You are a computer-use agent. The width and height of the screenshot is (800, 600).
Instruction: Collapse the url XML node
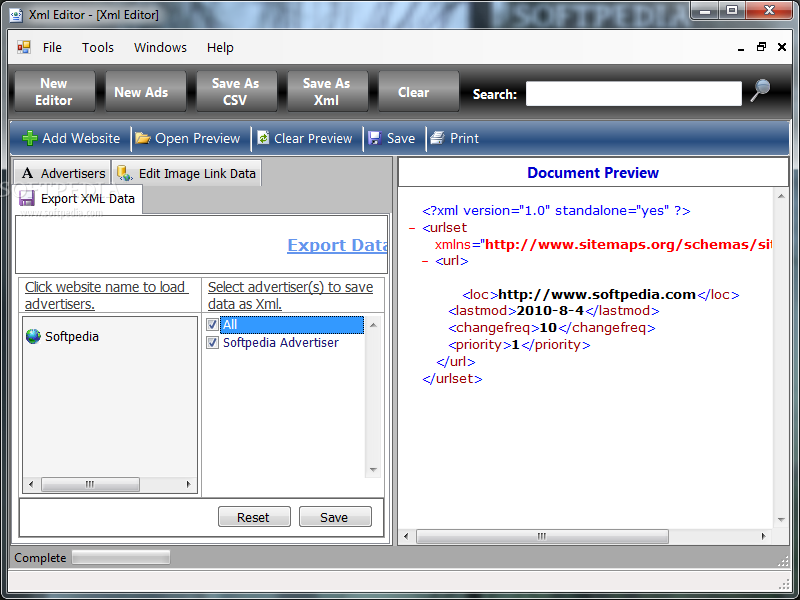point(424,261)
